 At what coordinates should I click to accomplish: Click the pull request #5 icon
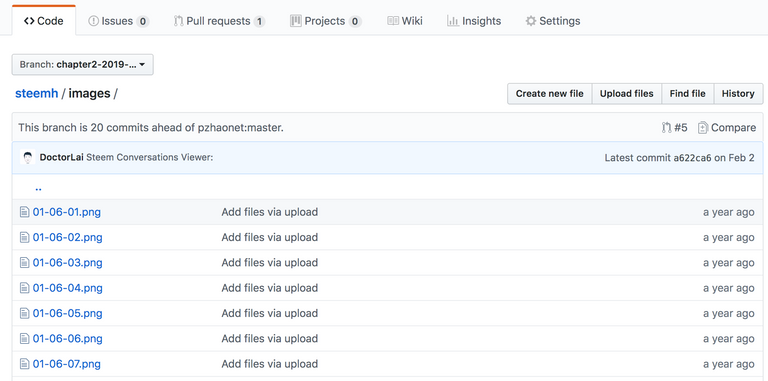point(666,128)
